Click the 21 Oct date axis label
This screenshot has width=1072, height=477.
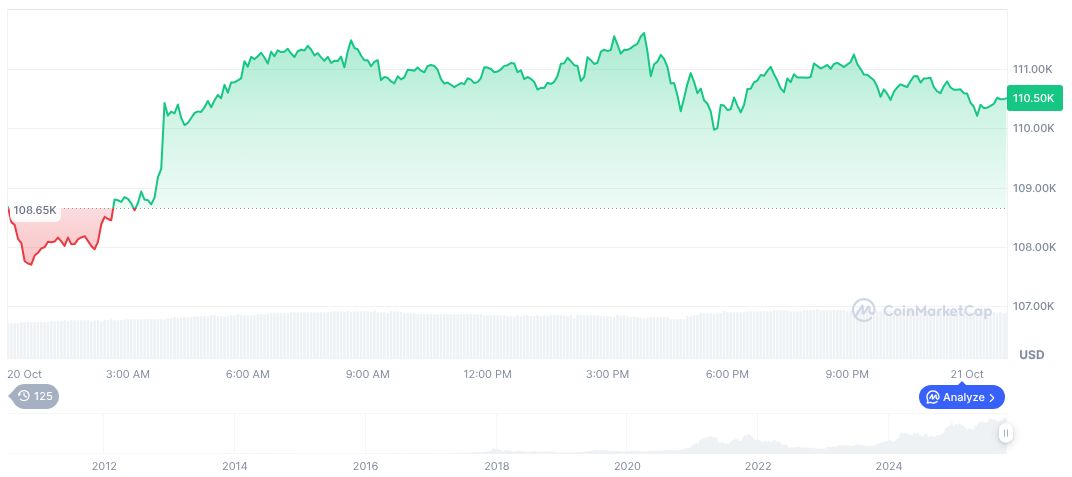967,374
